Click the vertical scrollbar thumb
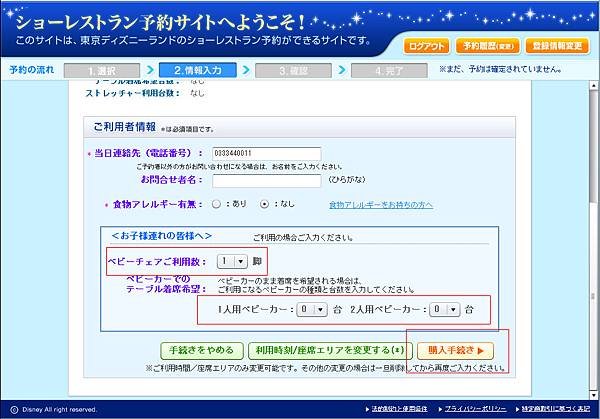The width and height of the screenshot is (600, 419). (x=593, y=147)
